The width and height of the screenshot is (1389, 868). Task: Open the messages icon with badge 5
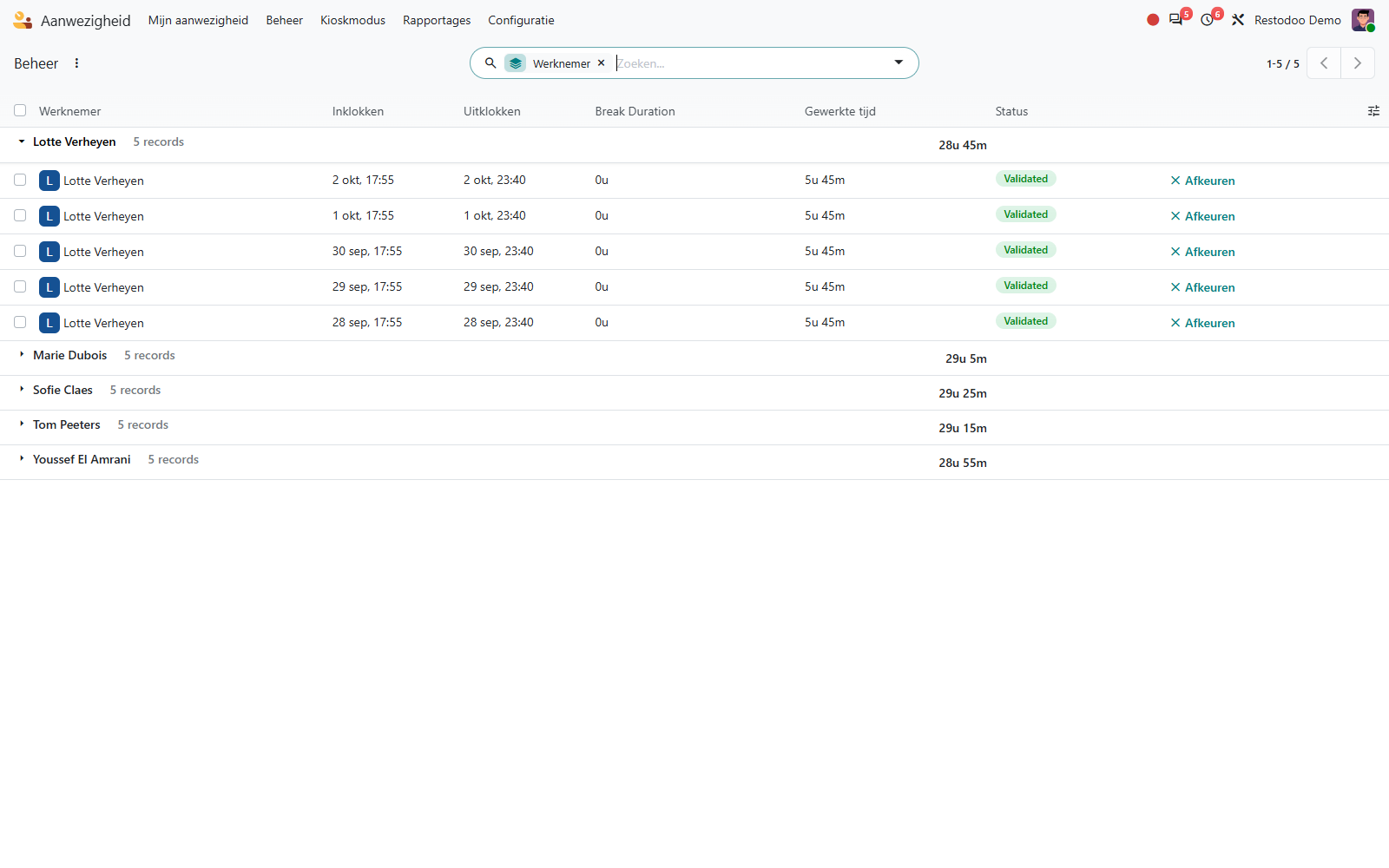pos(1175,19)
